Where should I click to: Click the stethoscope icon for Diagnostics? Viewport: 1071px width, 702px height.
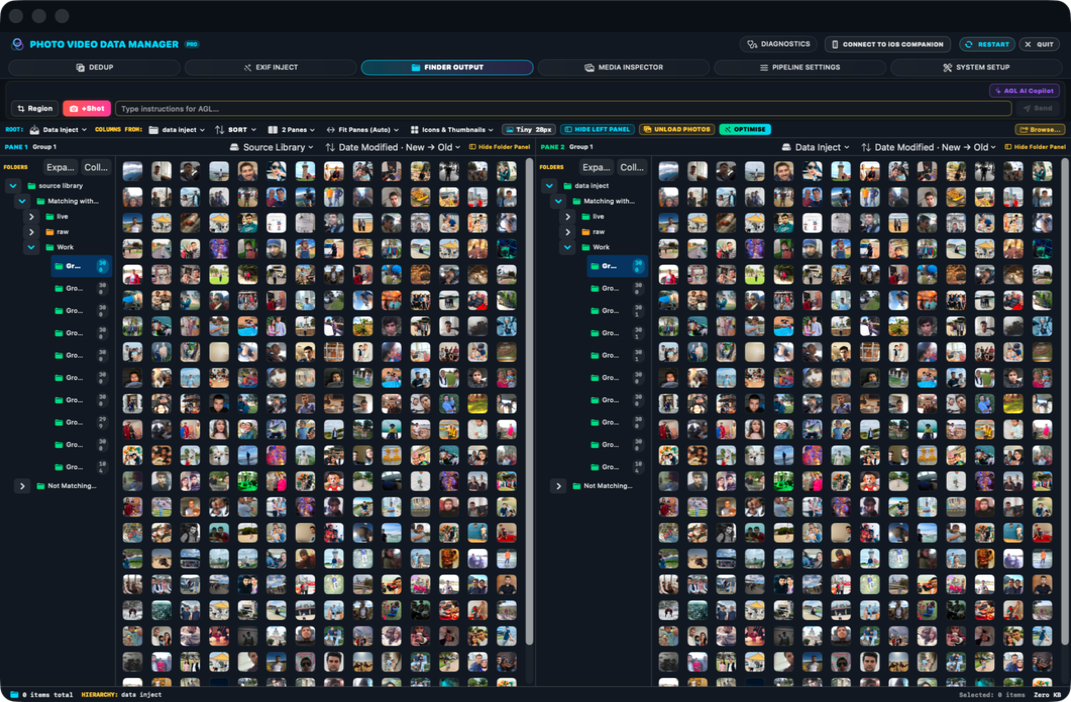coord(752,44)
